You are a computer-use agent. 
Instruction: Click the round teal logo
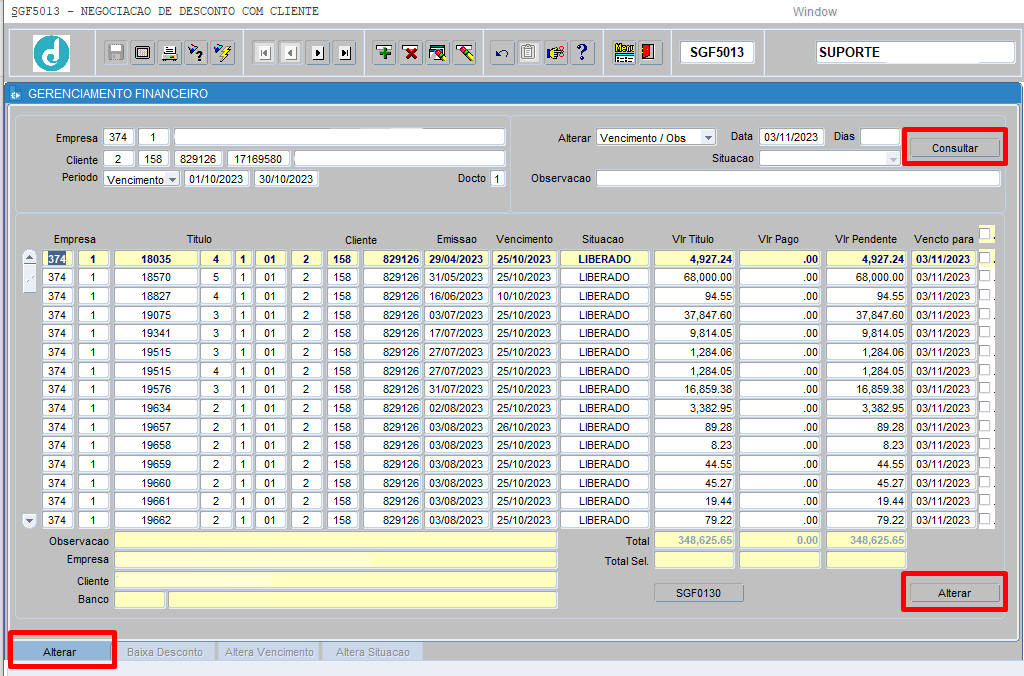click(52, 53)
